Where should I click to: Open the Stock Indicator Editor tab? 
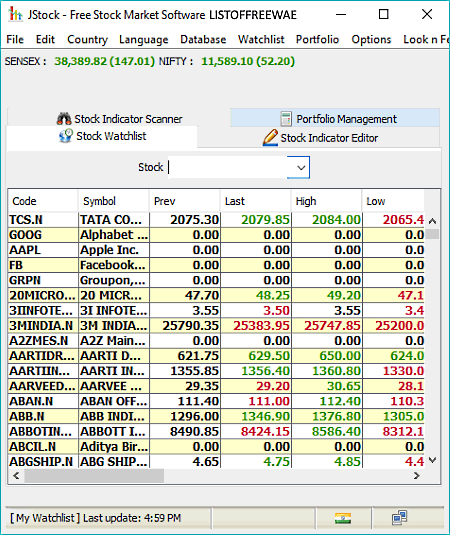pos(320,138)
